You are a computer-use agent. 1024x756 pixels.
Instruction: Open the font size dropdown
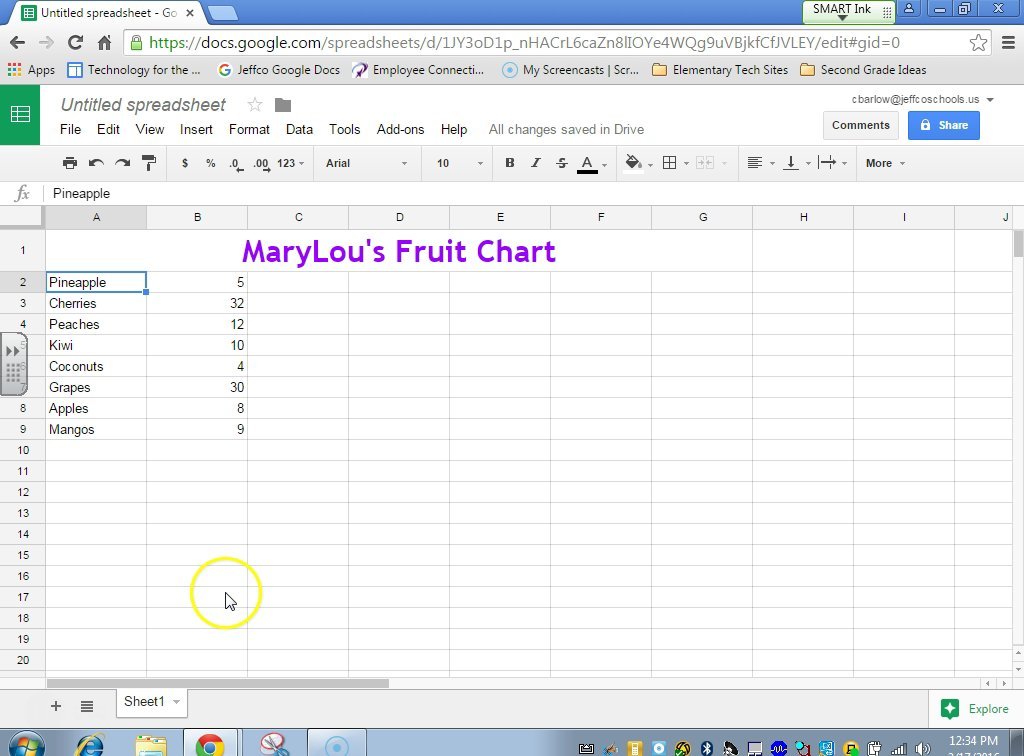[x=455, y=162]
